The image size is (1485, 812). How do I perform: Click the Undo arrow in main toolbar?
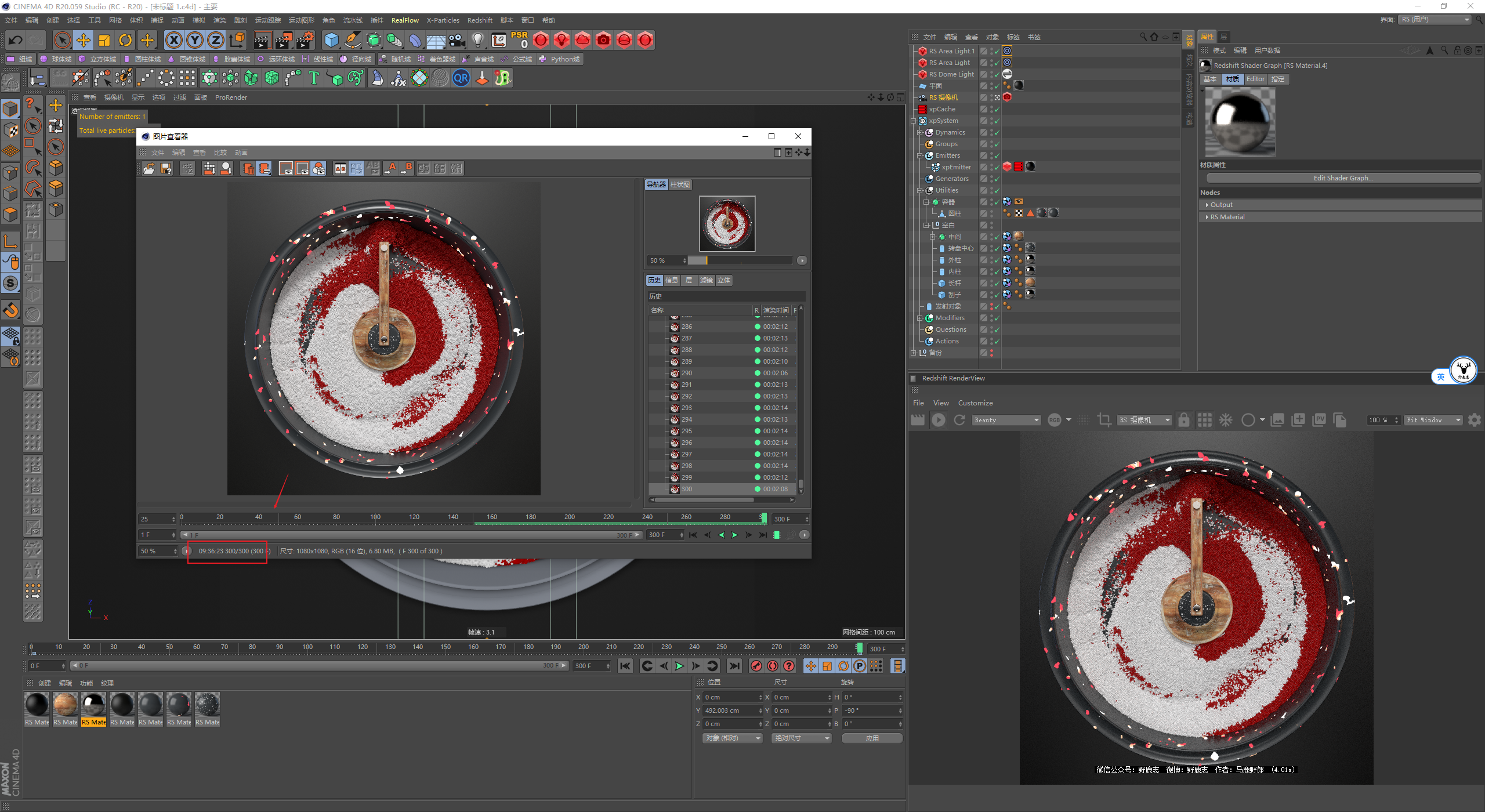(16, 40)
